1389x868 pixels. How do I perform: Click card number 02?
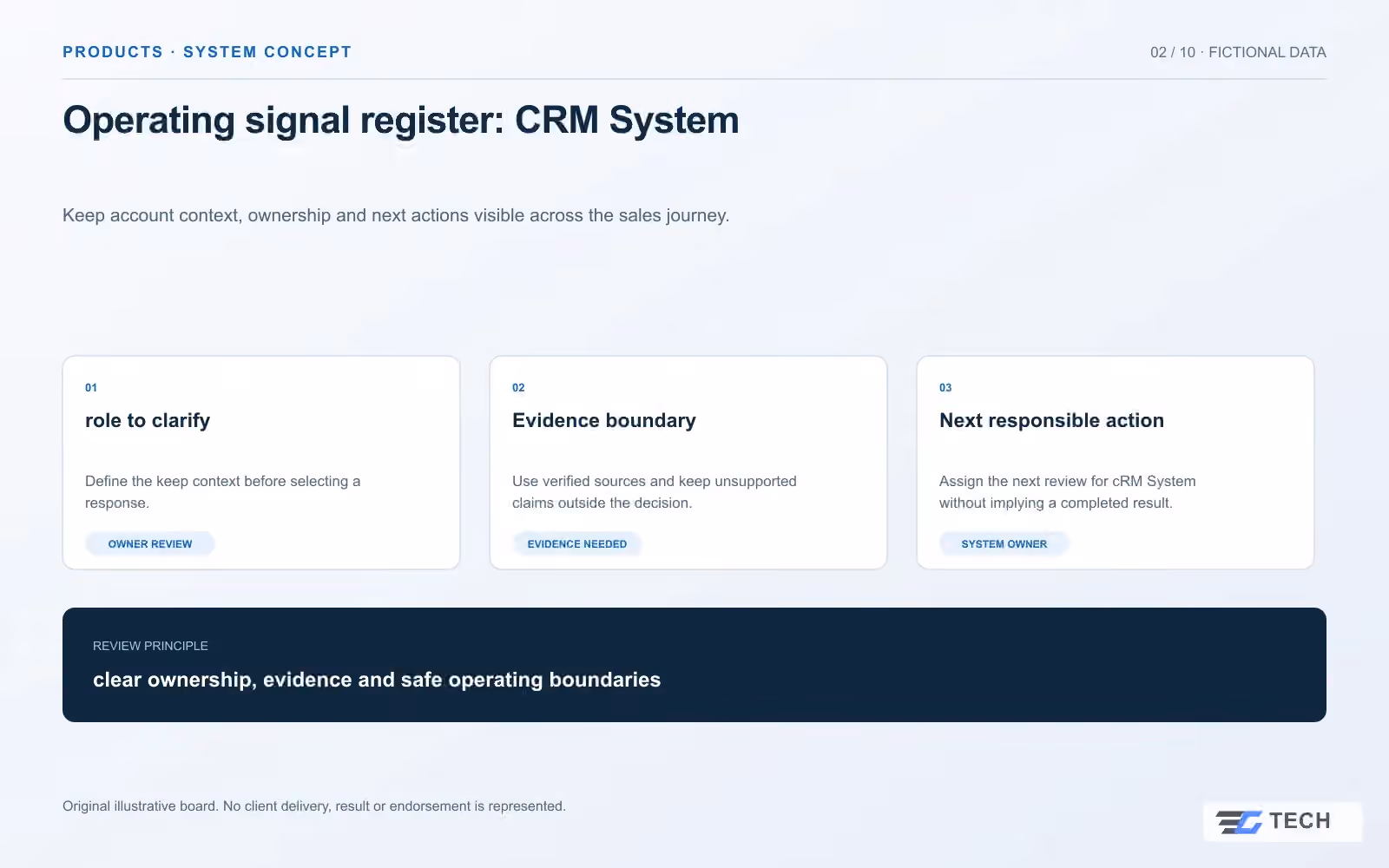point(518,388)
